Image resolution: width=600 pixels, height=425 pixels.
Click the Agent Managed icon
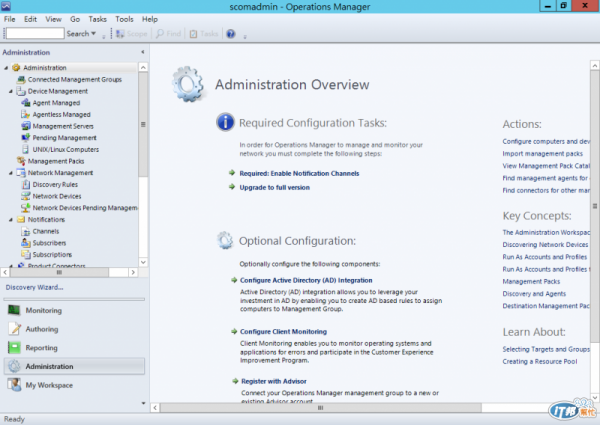26,103
